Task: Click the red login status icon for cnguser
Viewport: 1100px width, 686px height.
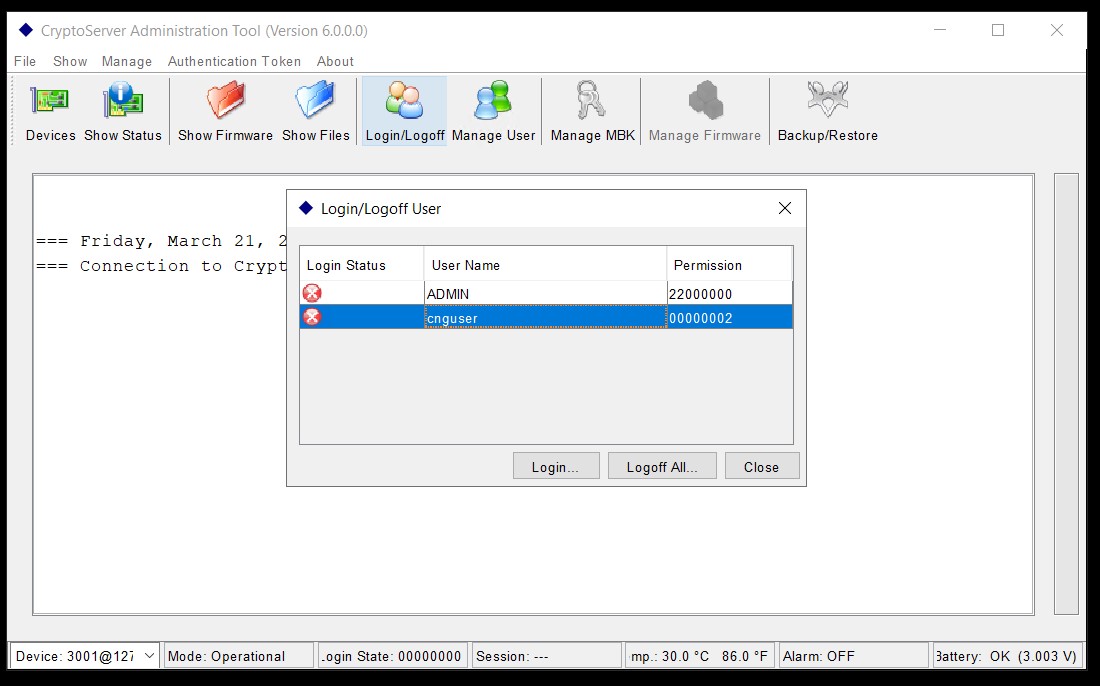Action: pos(312,317)
